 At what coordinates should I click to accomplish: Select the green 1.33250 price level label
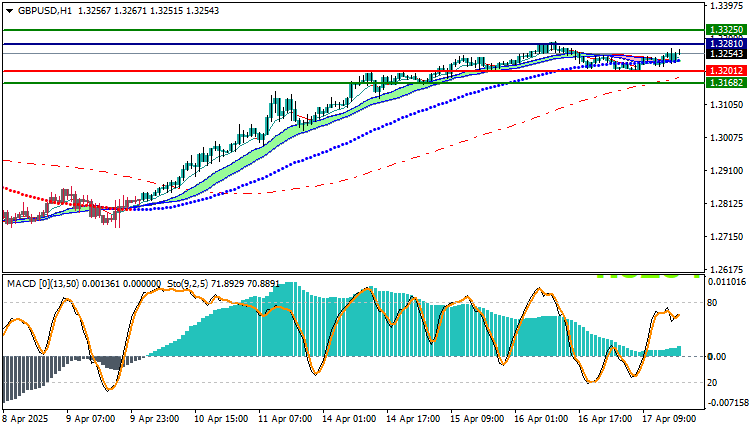[x=726, y=30]
